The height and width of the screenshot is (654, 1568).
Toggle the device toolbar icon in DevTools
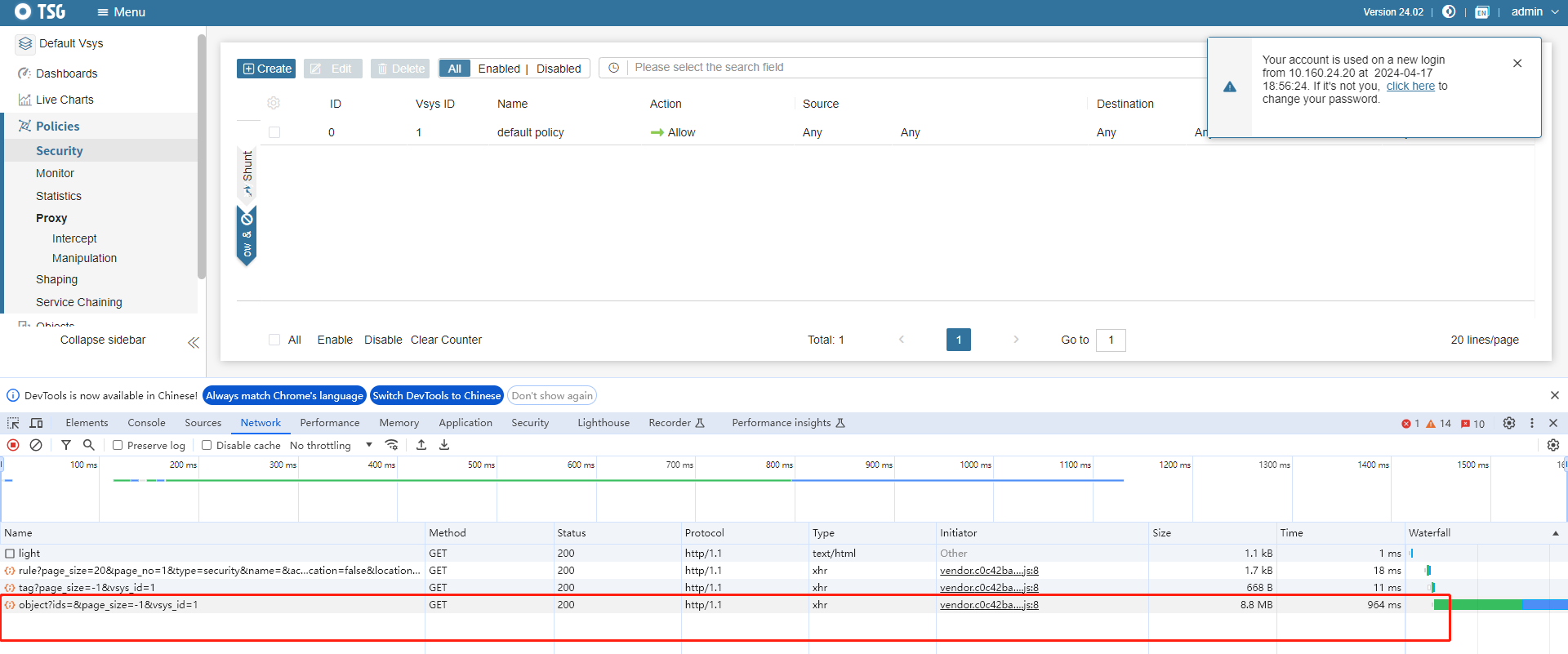click(x=36, y=423)
